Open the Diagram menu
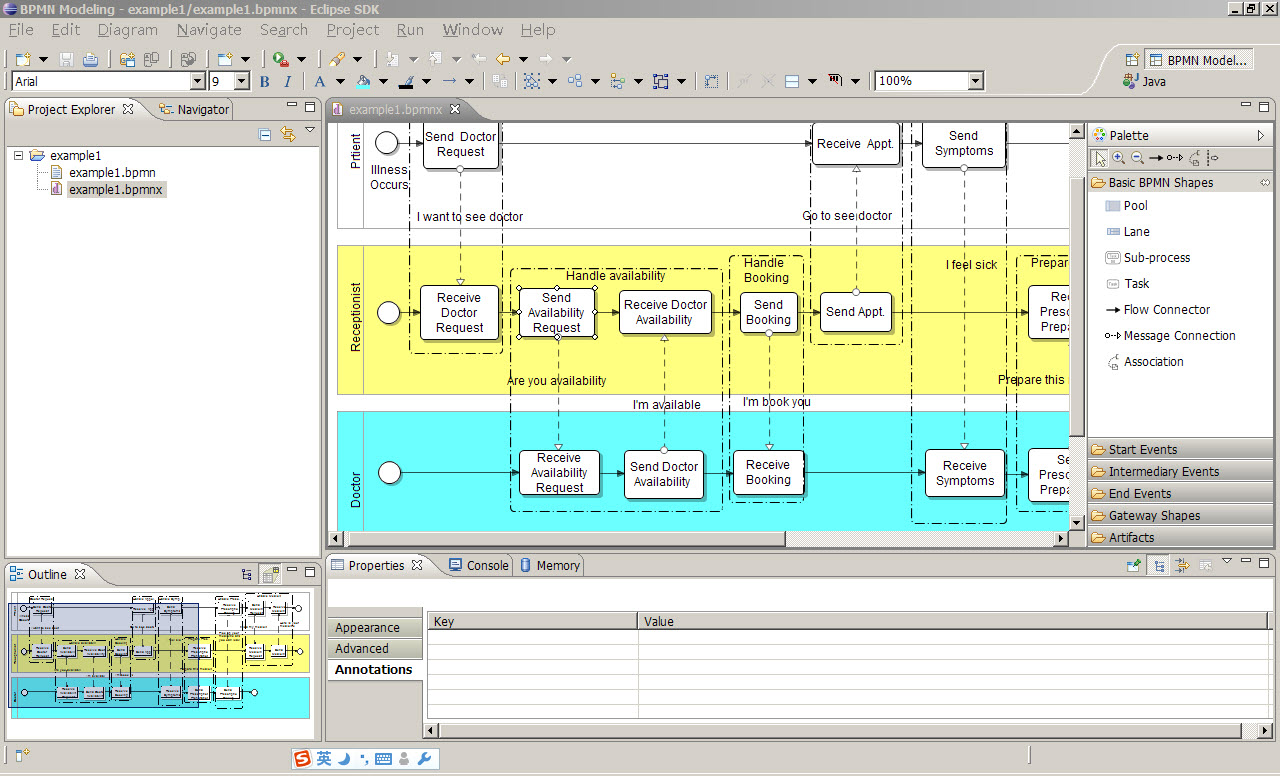Viewport: 1280px width, 776px height. pyautogui.click(x=127, y=30)
